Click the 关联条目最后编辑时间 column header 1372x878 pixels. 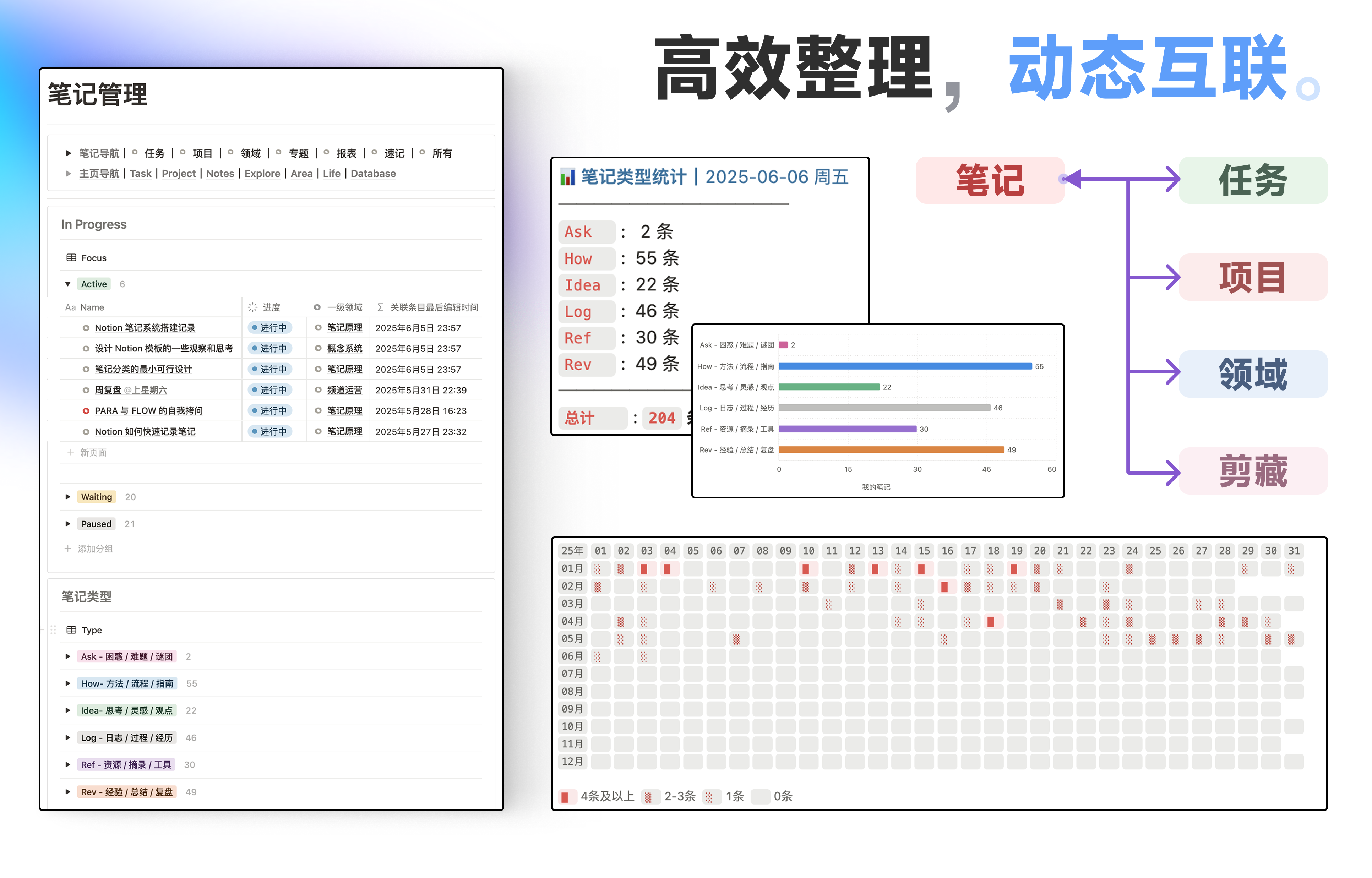tap(428, 307)
